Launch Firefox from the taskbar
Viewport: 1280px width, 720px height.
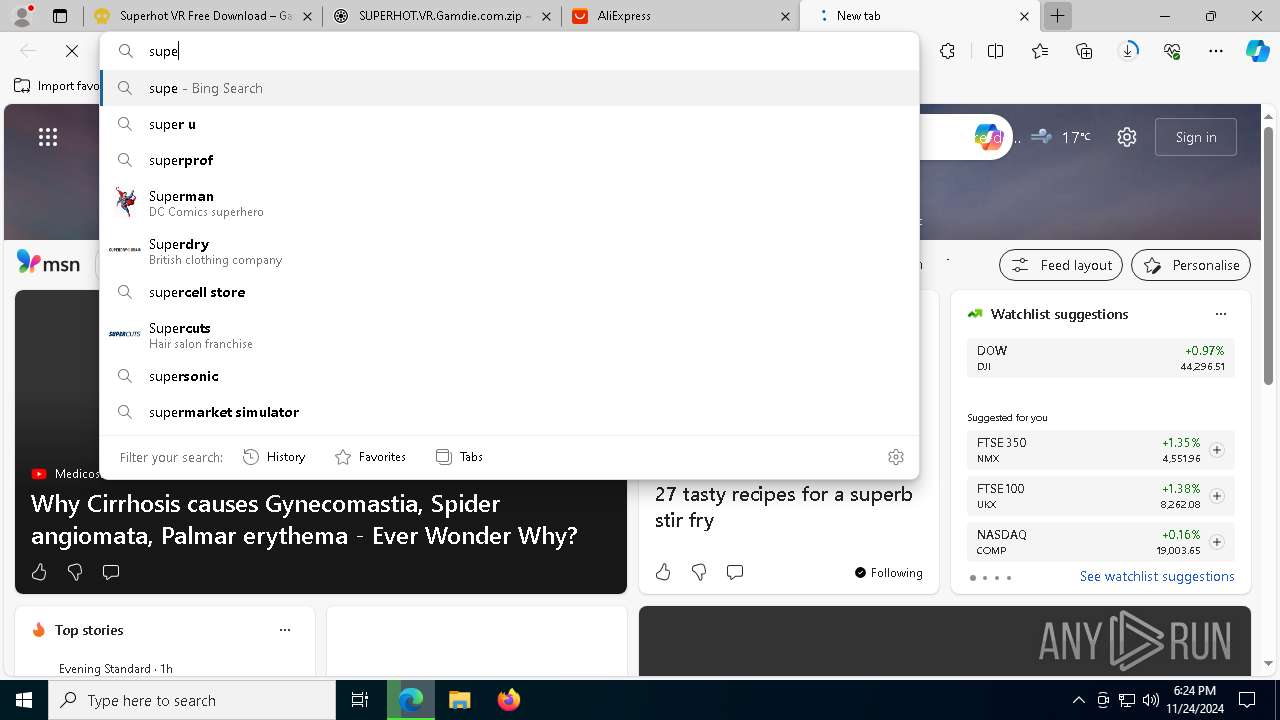tap(508, 700)
